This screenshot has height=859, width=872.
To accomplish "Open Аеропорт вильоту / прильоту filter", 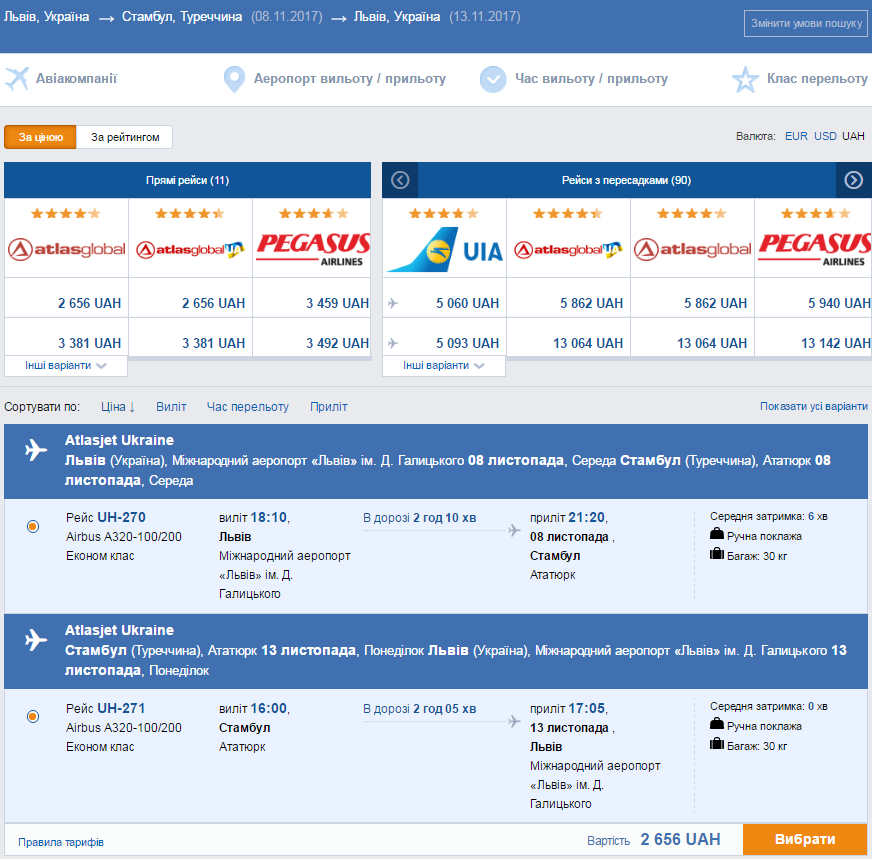I will [350, 78].
